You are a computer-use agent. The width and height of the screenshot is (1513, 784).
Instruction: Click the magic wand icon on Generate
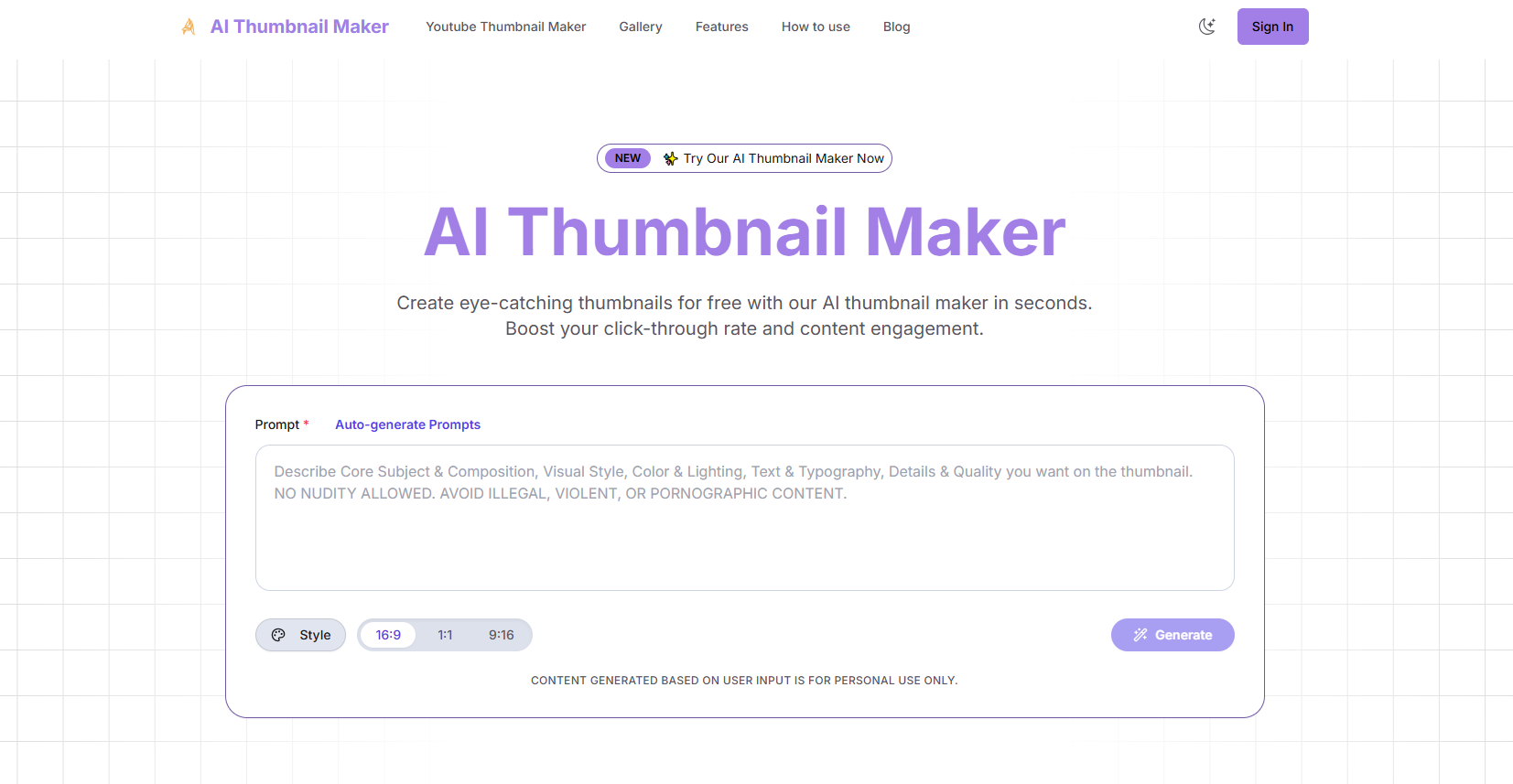[1140, 635]
